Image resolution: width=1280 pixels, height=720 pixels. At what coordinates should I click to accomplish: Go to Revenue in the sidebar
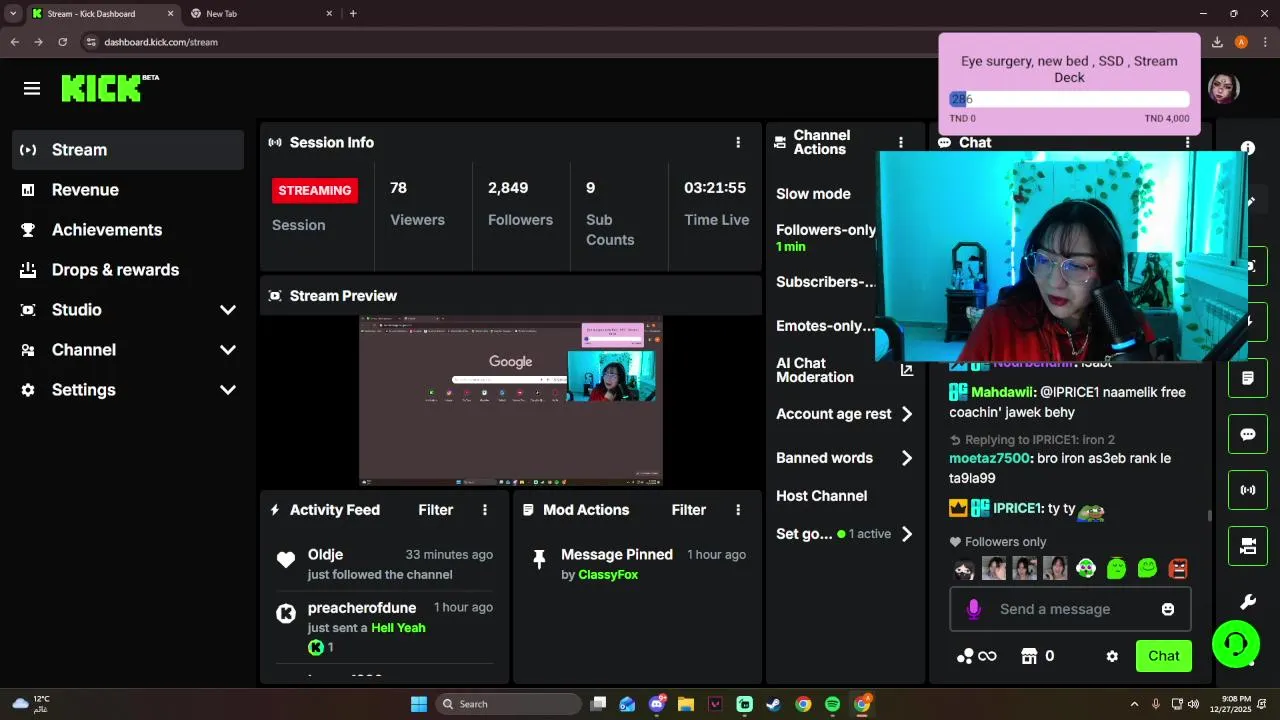[128, 190]
